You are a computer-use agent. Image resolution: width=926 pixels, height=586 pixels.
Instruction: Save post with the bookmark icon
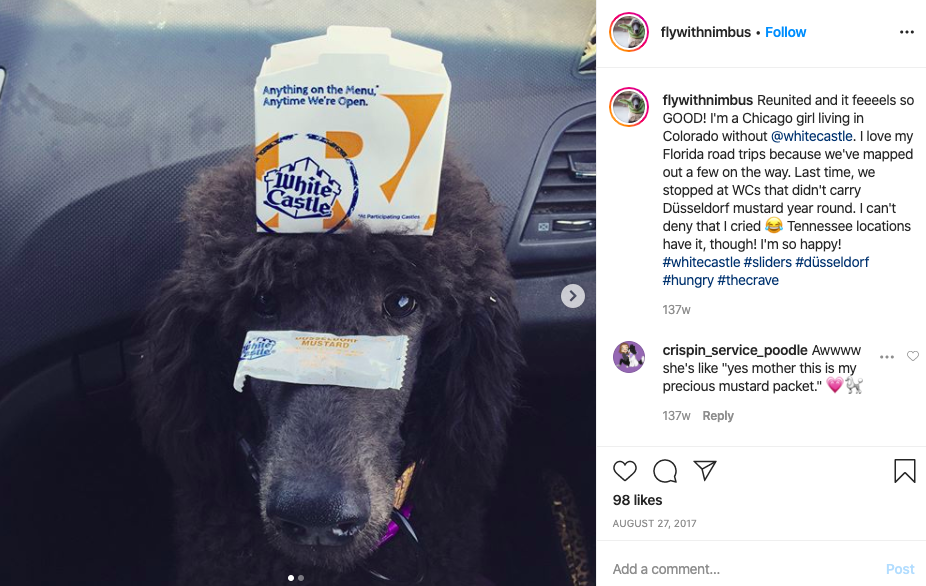pos(904,471)
